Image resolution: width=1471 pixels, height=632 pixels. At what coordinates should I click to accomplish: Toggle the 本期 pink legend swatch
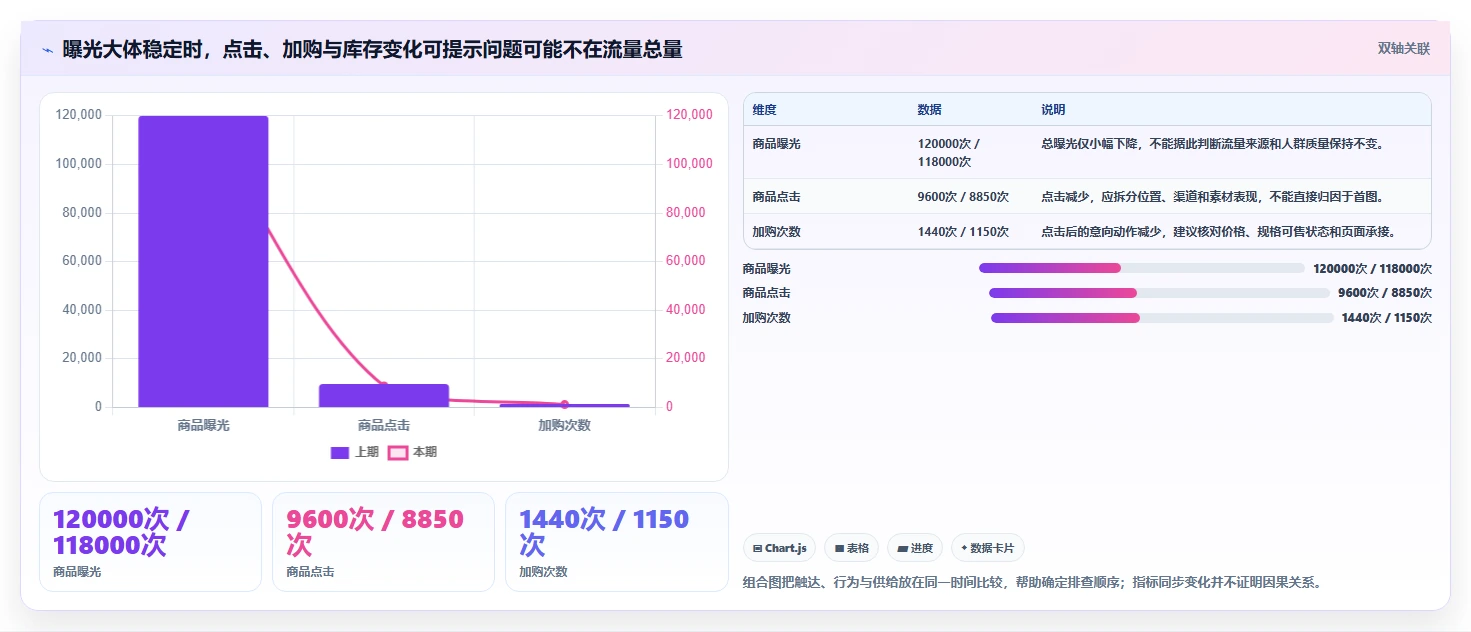[397, 452]
